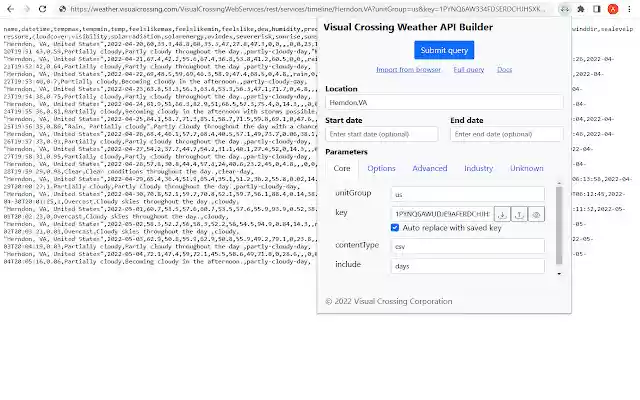Viewport: 640px width, 400px height.
Task: Click the parameters panel scrollbar thumb
Action: (559, 225)
